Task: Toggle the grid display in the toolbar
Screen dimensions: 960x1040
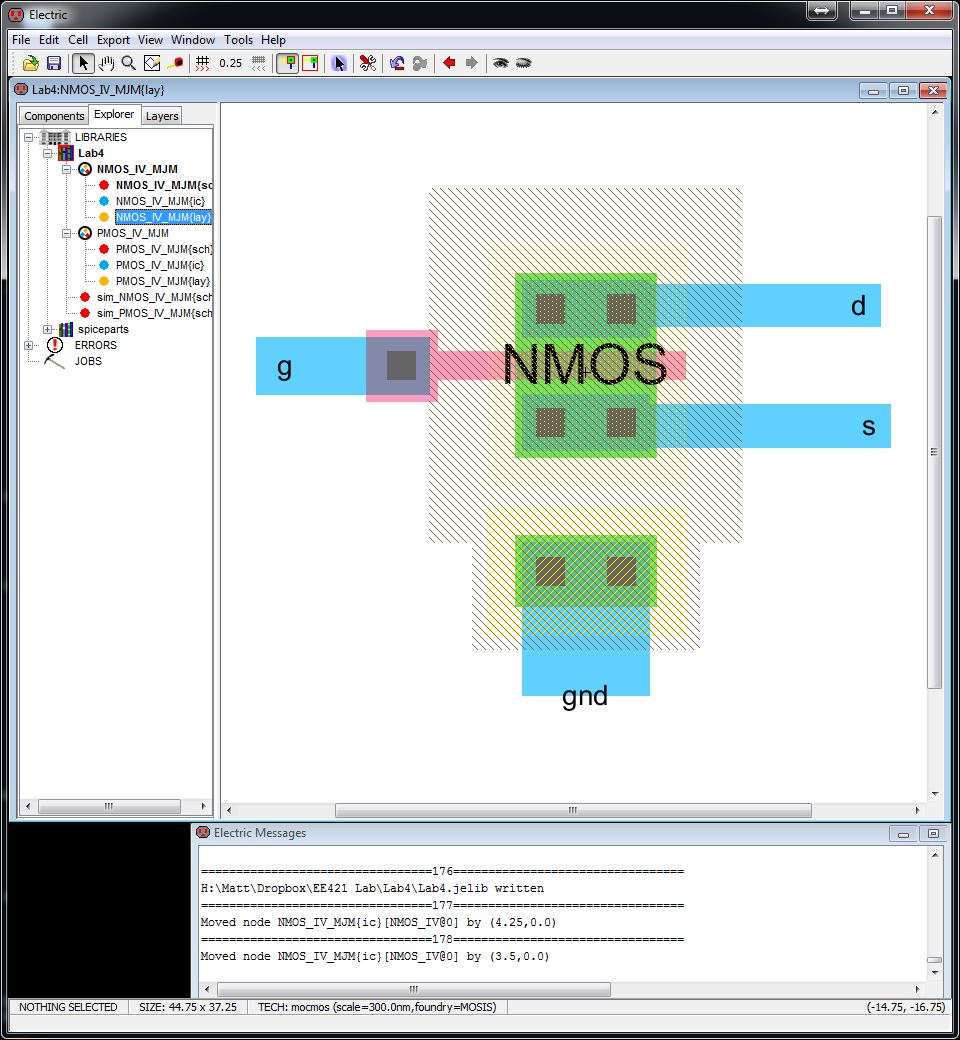Action: pos(201,62)
